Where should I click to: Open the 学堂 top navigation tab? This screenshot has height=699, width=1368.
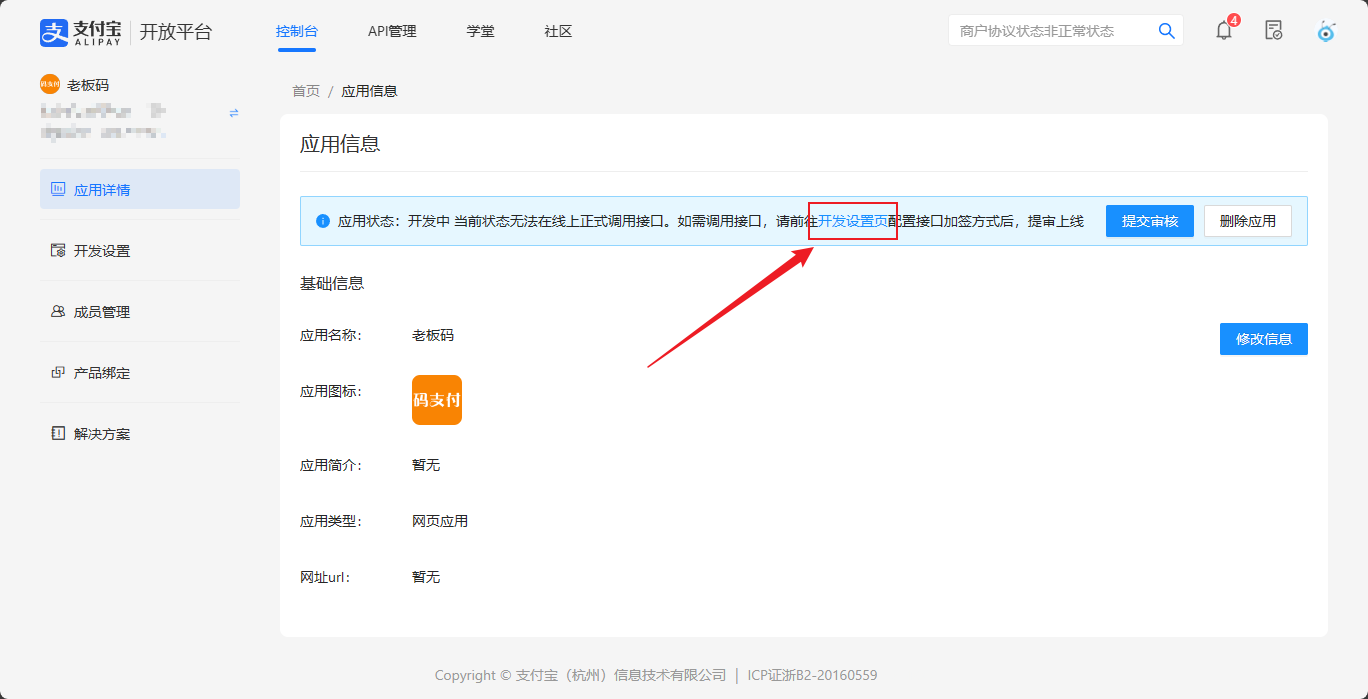(x=480, y=31)
